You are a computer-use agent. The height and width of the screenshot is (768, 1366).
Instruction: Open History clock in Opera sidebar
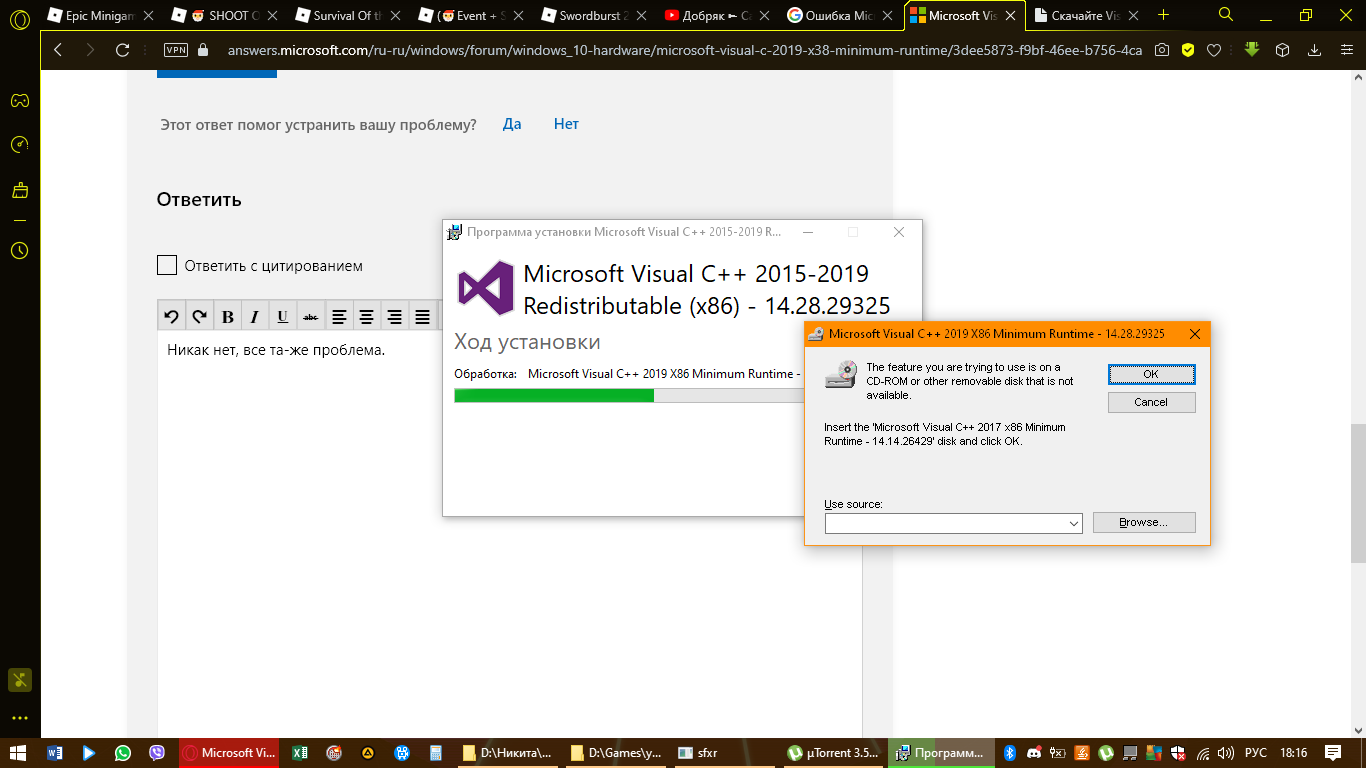coord(19,251)
